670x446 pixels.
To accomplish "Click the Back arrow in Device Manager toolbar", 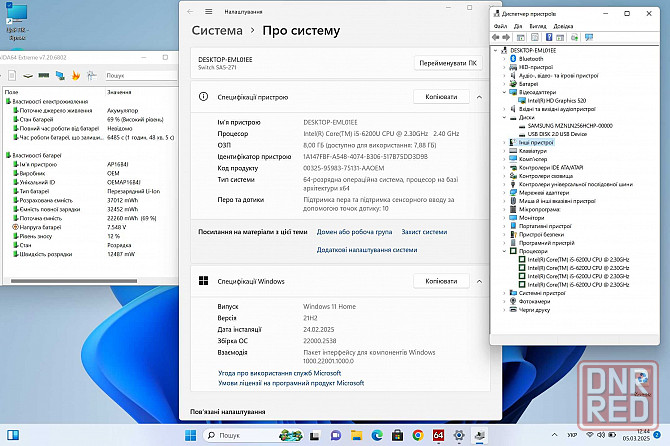I will point(496,38).
